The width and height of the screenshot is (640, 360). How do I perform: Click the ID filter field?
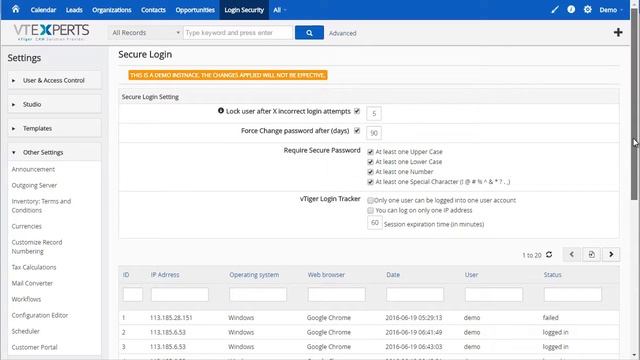coord(133,294)
